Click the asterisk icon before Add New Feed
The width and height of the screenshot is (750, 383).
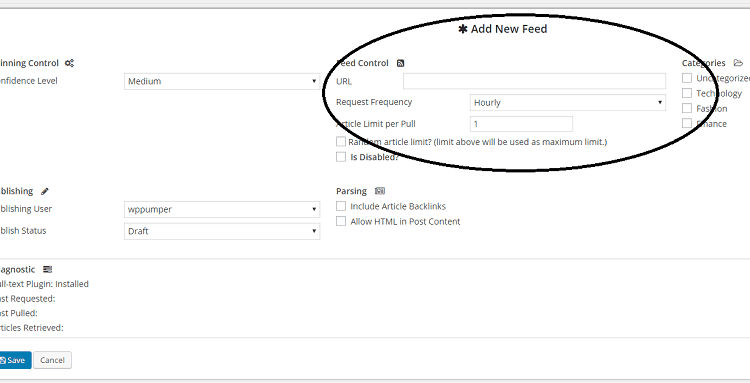(463, 29)
